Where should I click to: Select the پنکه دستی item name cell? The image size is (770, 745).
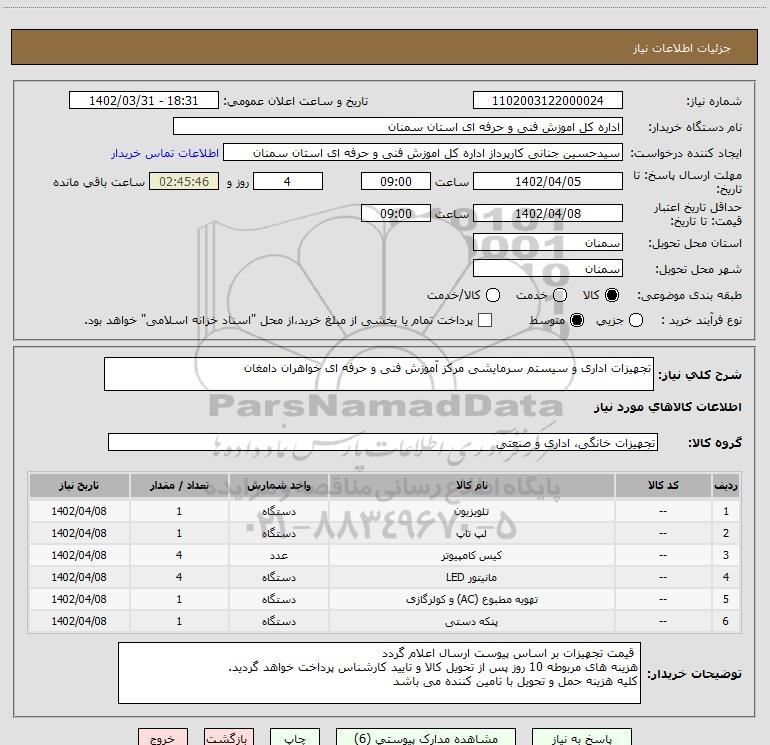click(x=471, y=622)
